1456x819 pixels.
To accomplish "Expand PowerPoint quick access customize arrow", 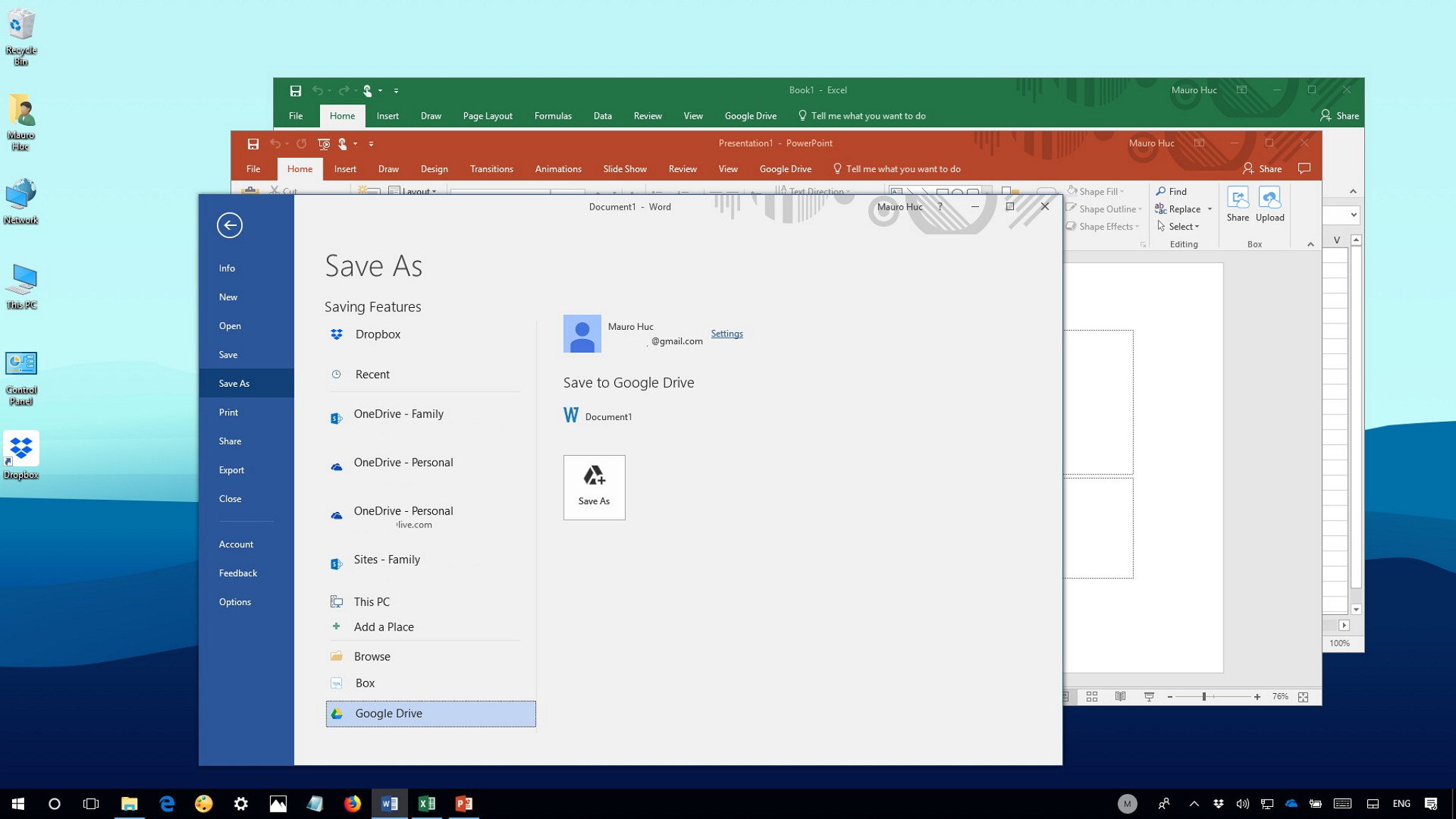I will (x=371, y=144).
